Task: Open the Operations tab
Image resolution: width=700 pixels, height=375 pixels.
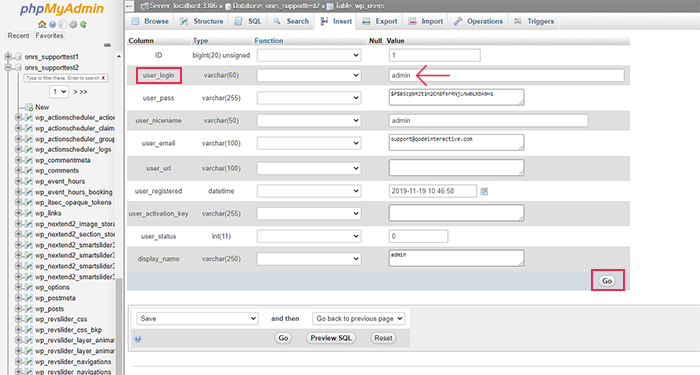Action: [x=478, y=21]
